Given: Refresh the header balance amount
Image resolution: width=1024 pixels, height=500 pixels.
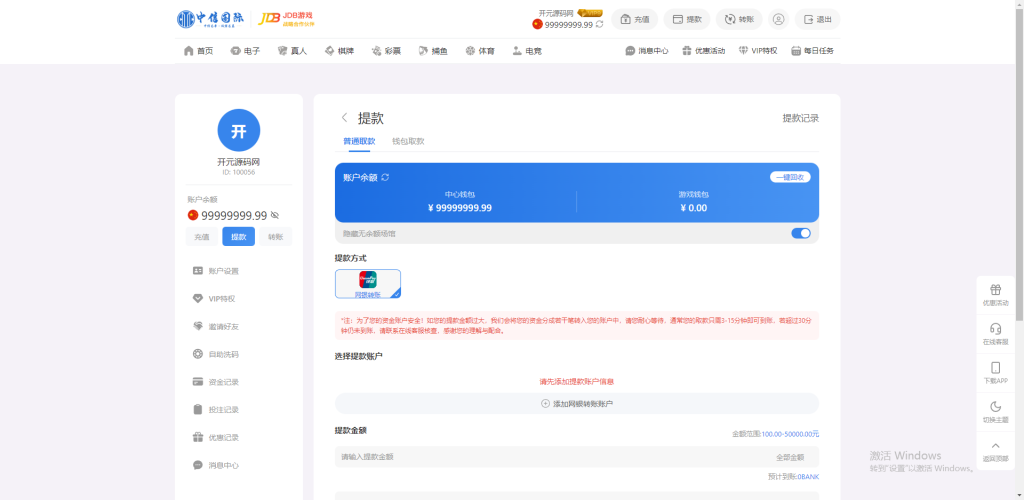Looking at the screenshot, I should point(599,24).
